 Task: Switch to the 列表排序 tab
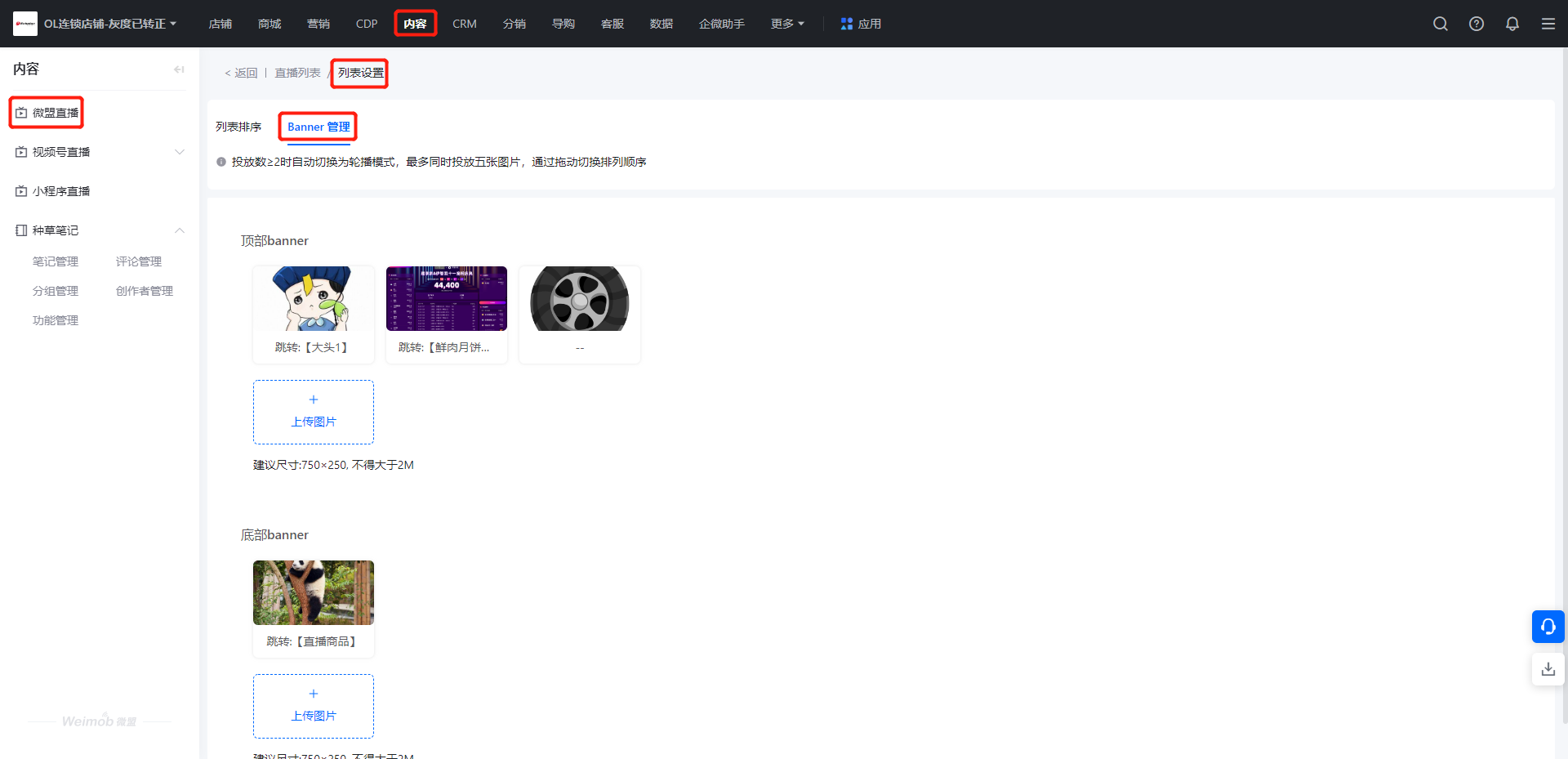point(238,127)
